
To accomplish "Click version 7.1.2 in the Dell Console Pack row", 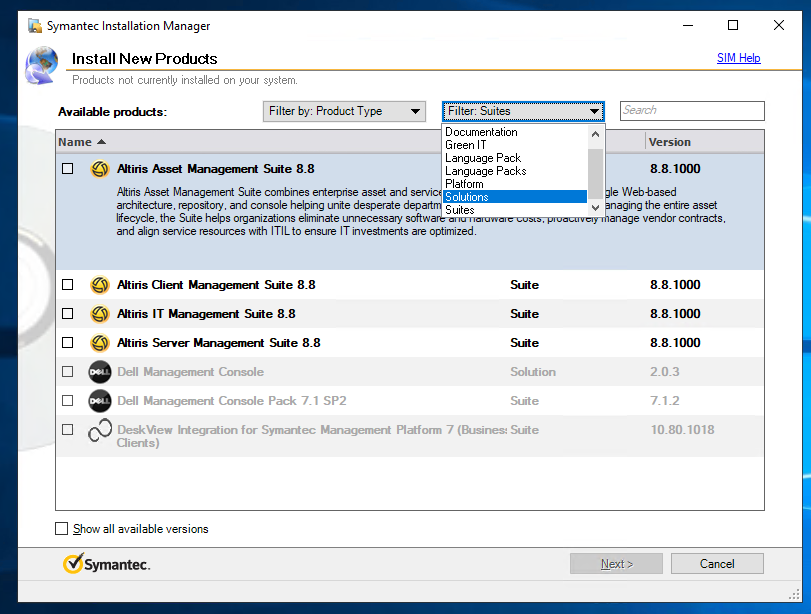I will click(x=665, y=400).
